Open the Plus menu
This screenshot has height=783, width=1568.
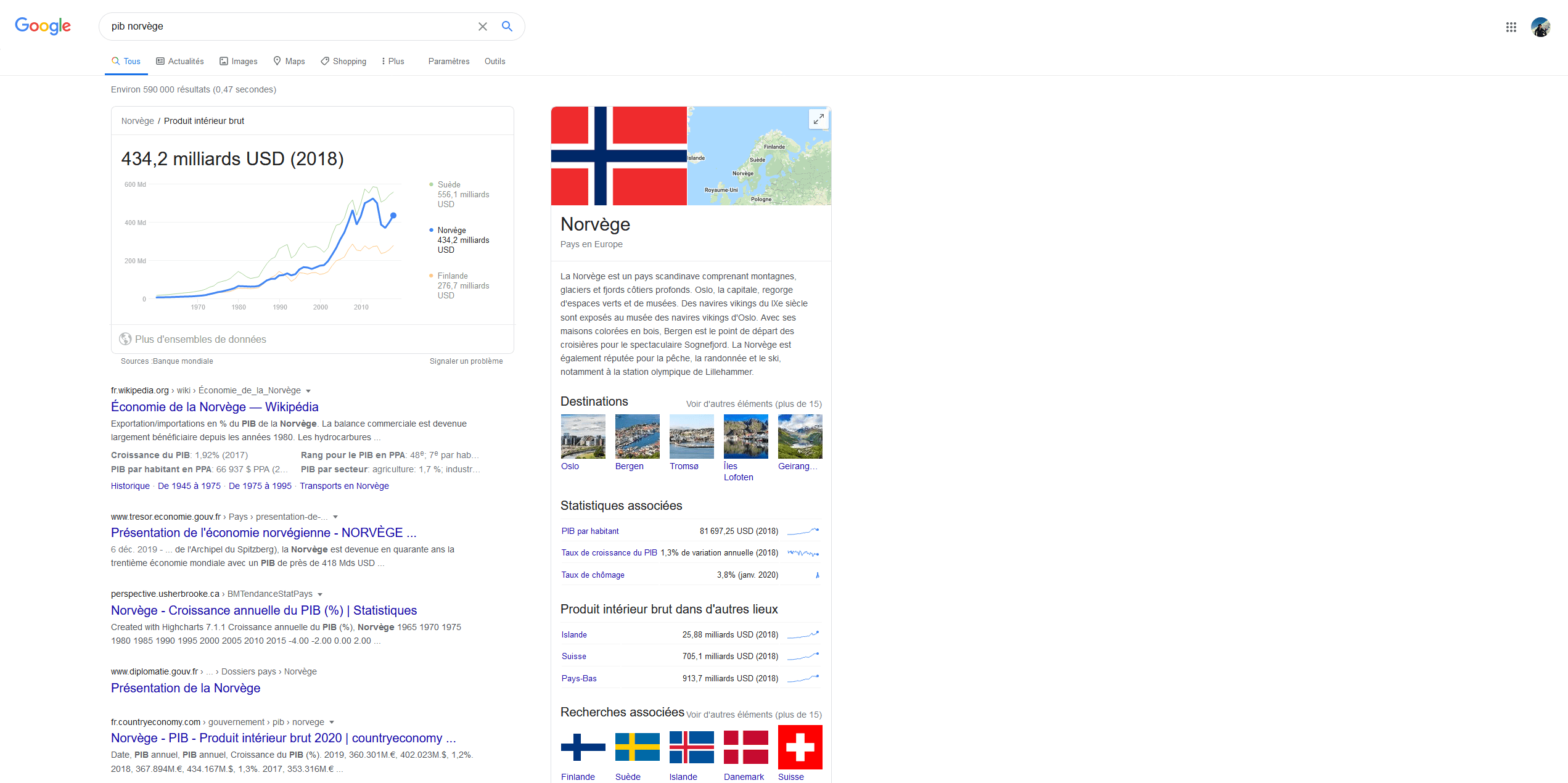pyautogui.click(x=393, y=61)
